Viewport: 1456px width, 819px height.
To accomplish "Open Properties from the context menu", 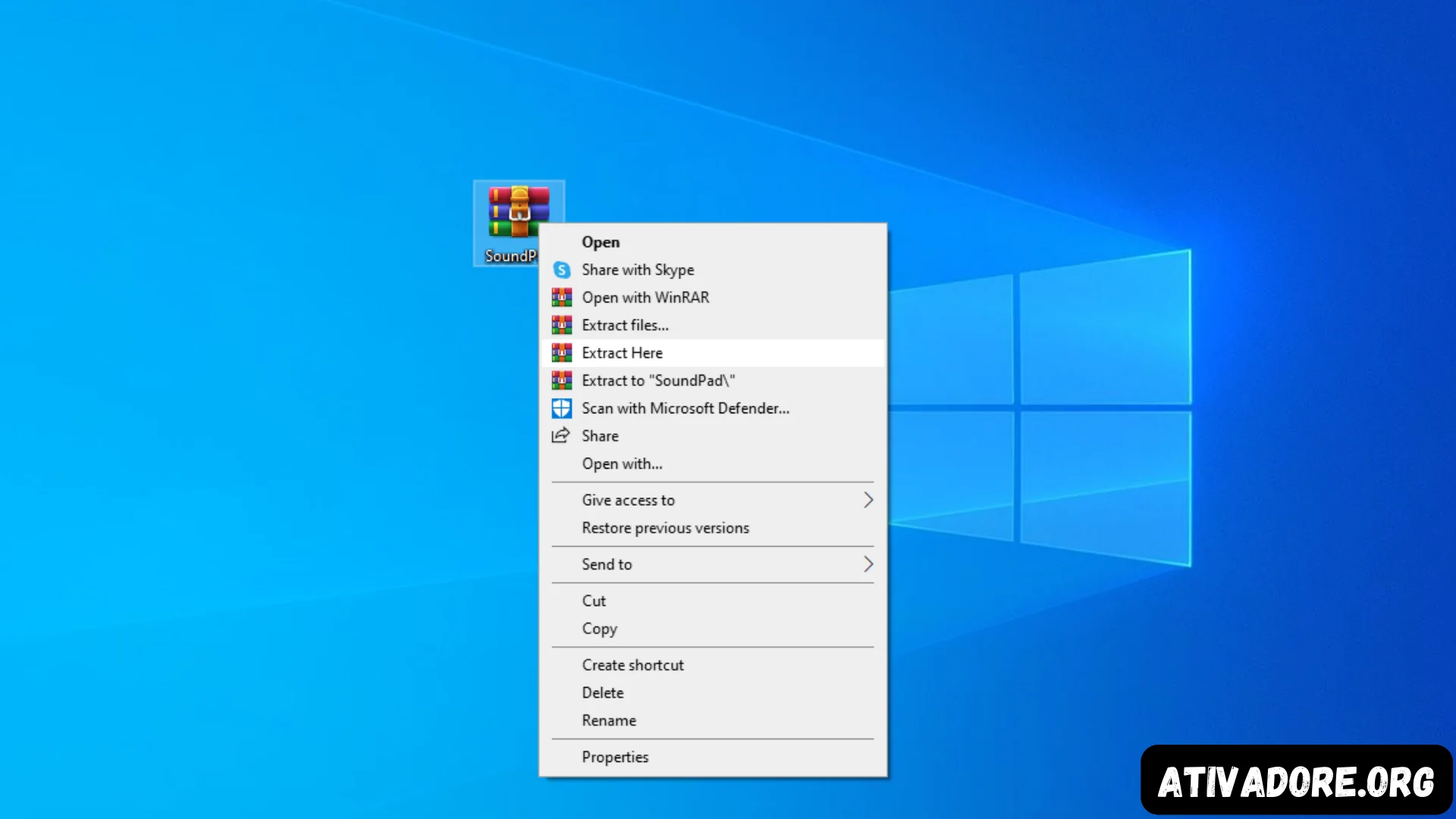I will pyautogui.click(x=713, y=757).
